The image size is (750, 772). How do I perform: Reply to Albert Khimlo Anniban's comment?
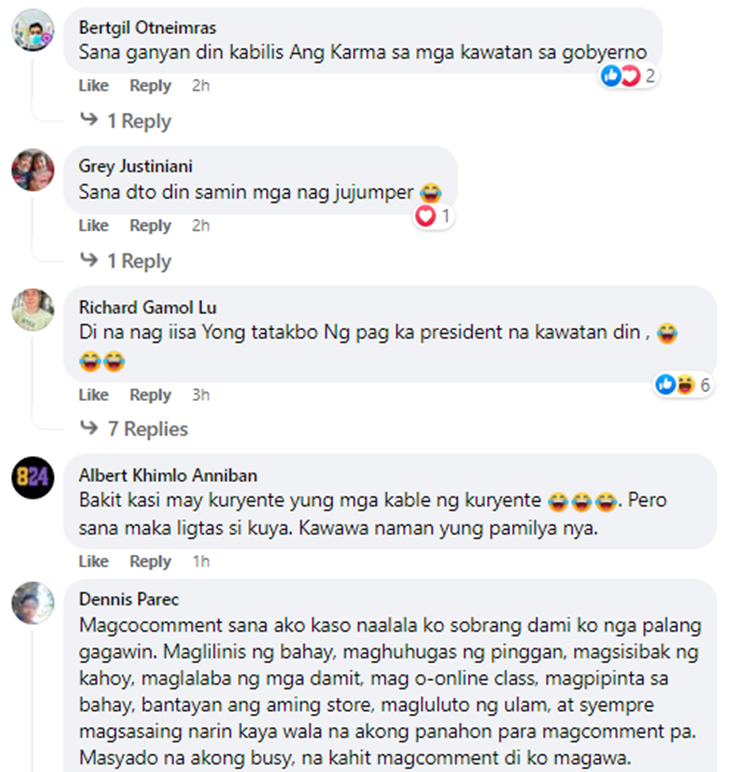tap(150, 561)
